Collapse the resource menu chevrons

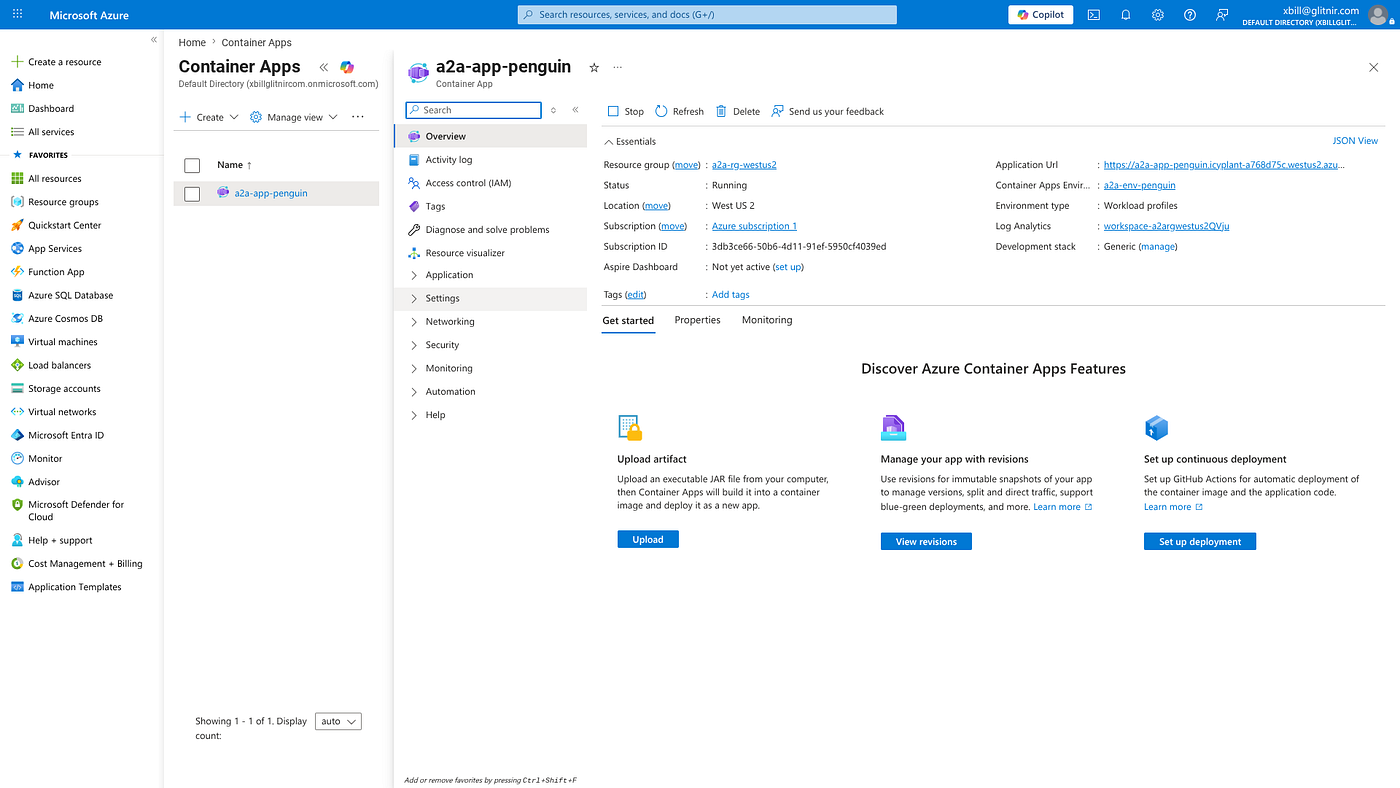[576, 110]
